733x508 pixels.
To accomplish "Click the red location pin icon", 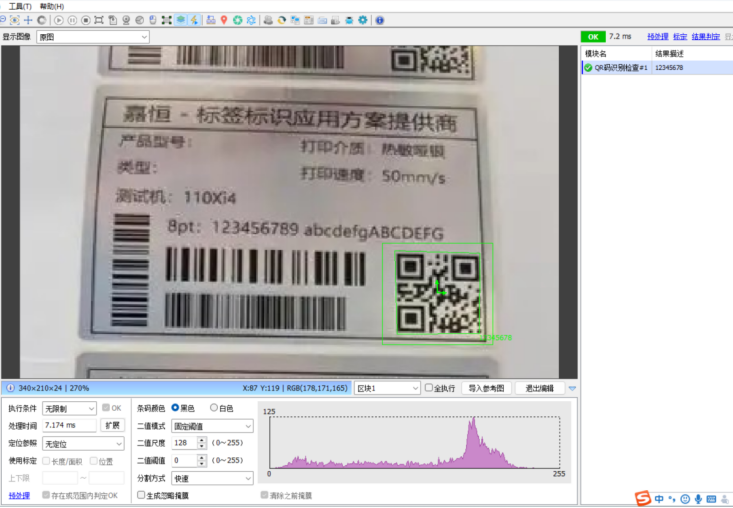I will tap(224, 20).
